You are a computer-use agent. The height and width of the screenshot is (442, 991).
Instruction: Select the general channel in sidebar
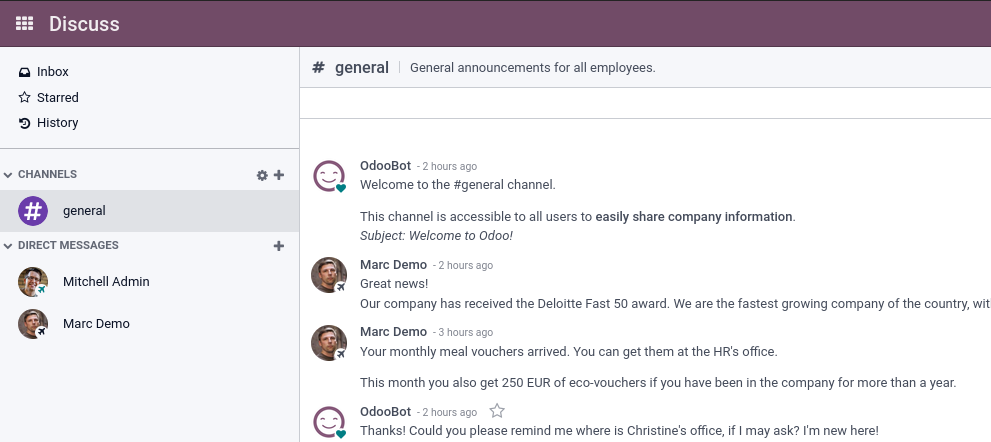84,211
